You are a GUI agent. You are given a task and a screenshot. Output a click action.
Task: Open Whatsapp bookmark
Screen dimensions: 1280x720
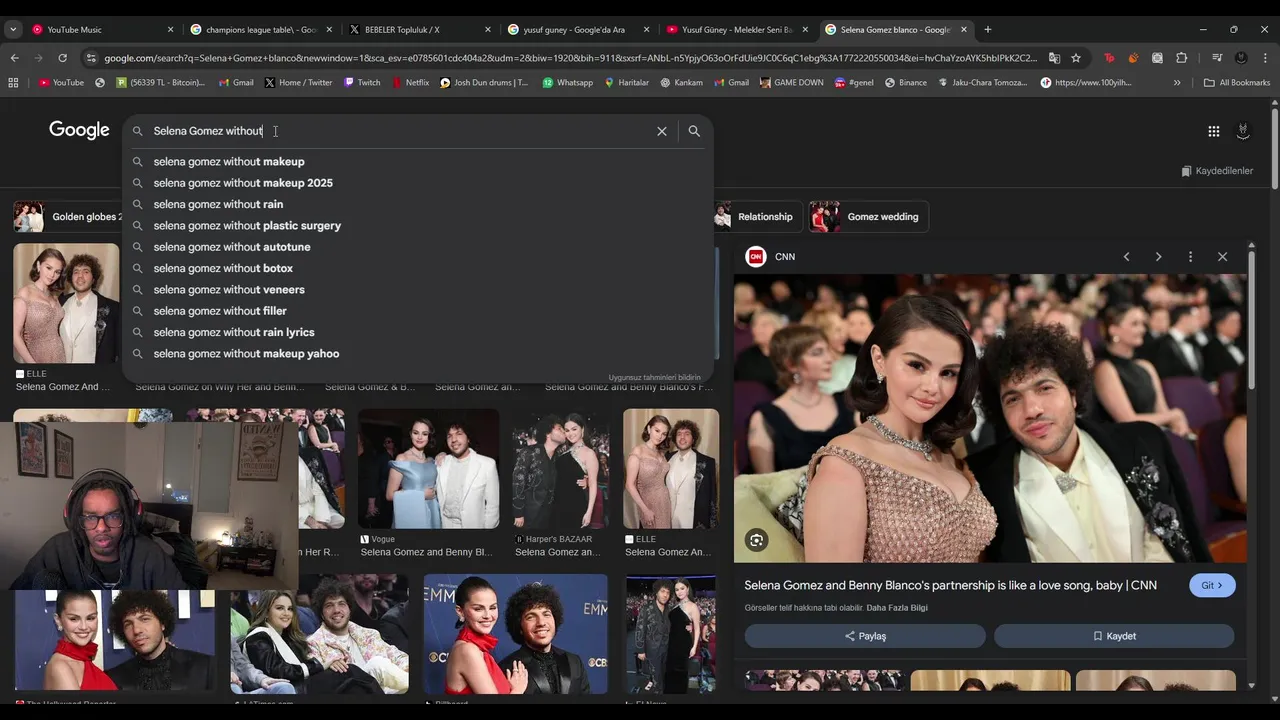coord(567,82)
